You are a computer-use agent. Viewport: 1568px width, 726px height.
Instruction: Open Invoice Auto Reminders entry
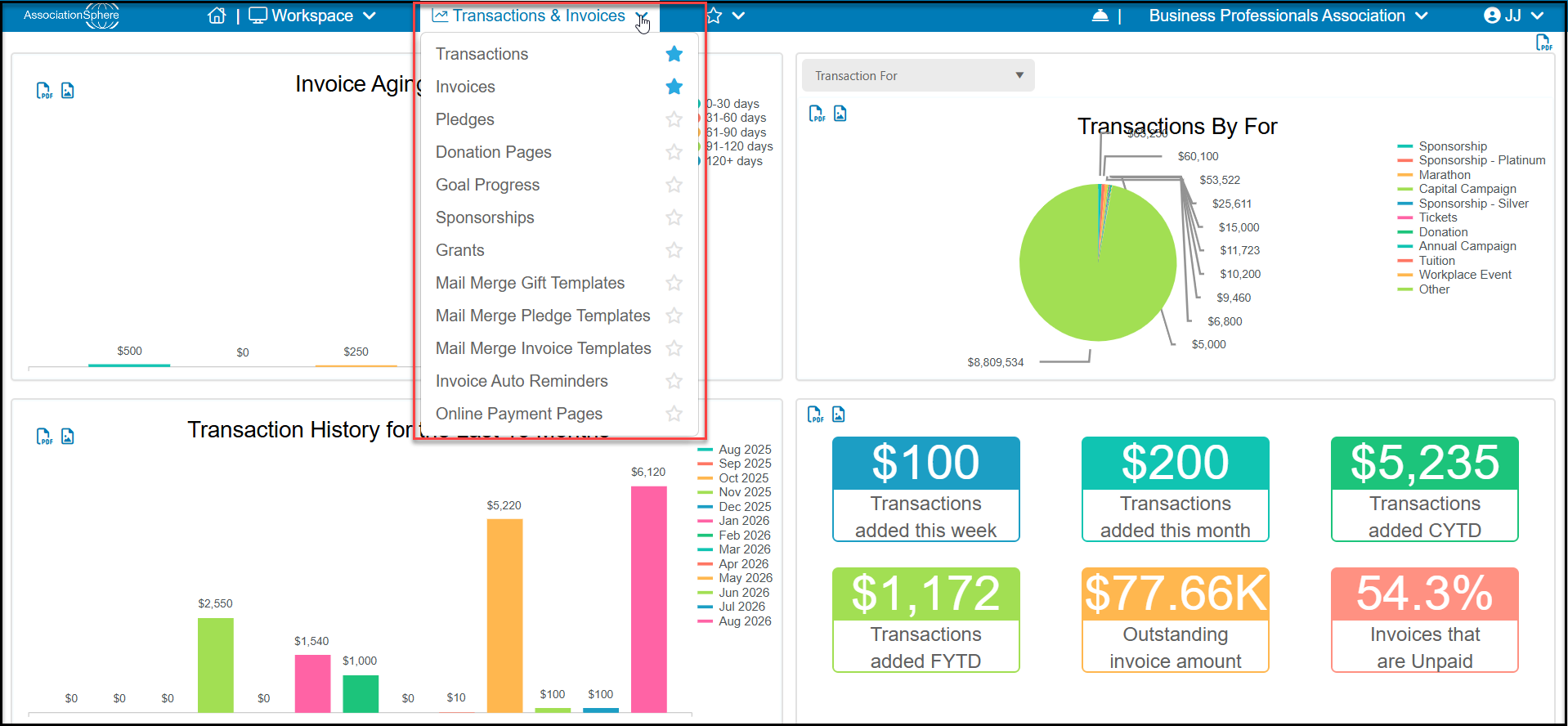pyautogui.click(x=522, y=381)
